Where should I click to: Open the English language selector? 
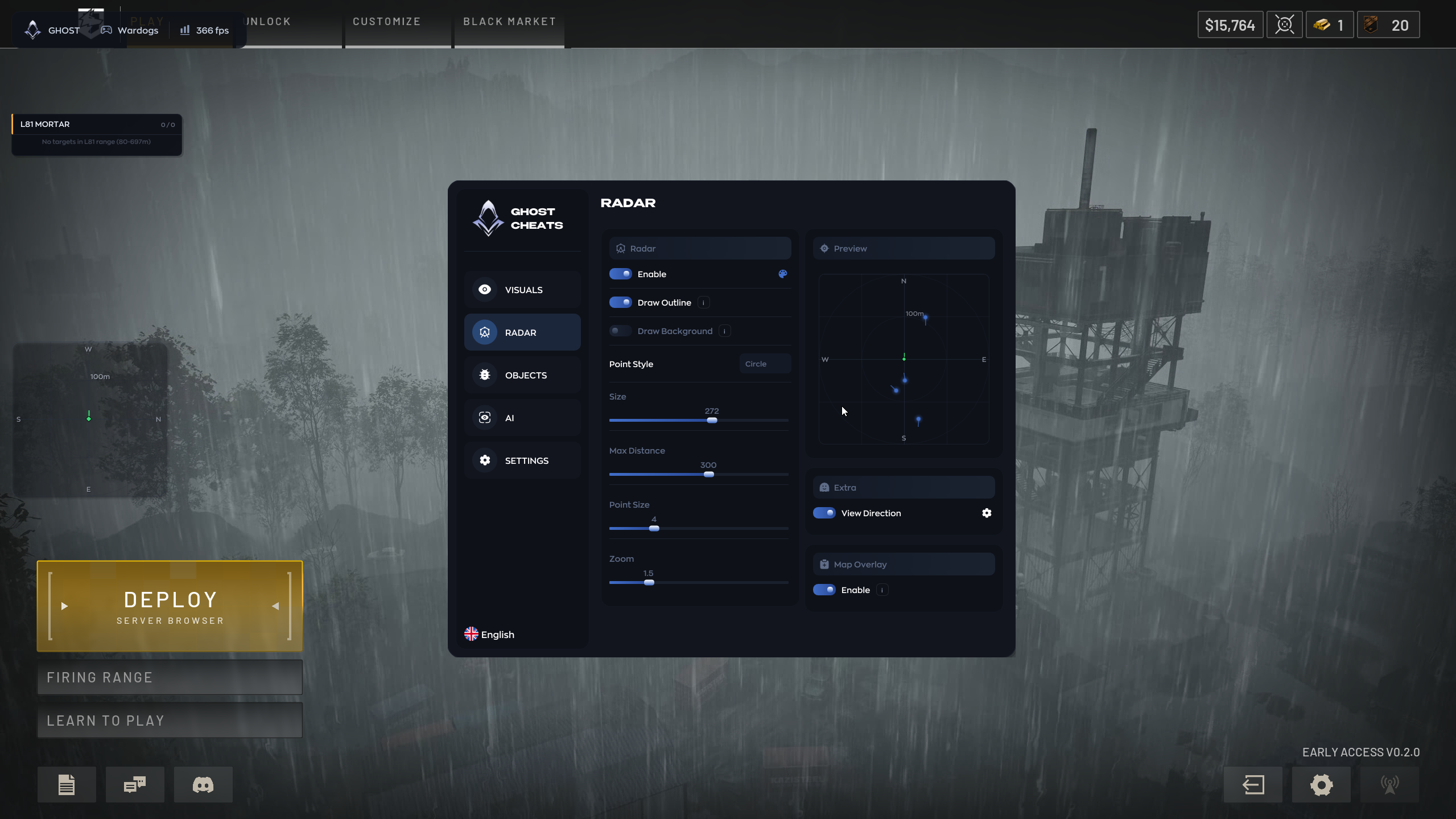pos(489,634)
